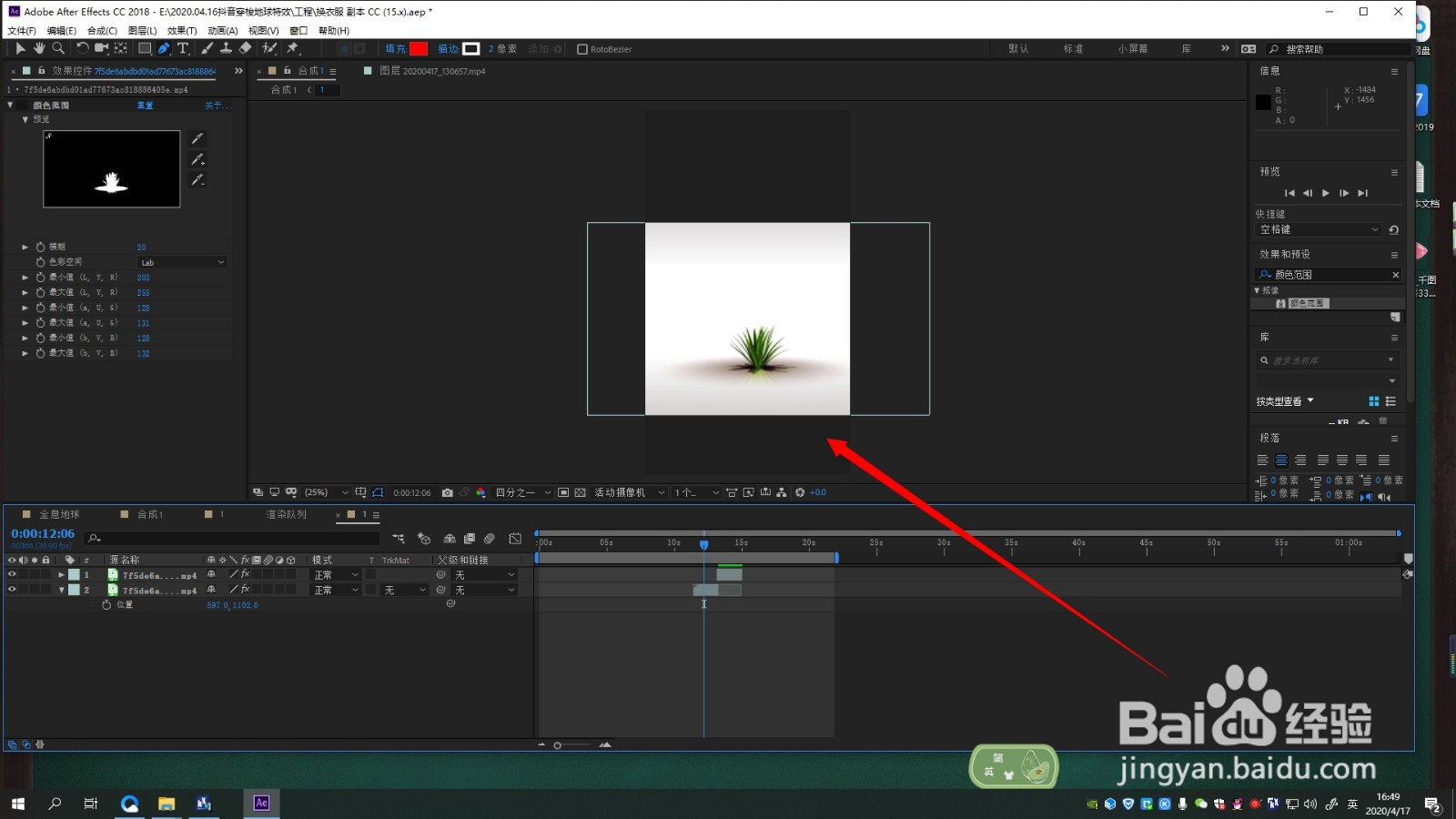This screenshot has width=1456, height=819.
Task: Expand layer 1 properties triangle
Action: pyautogui.click(x=61, y=575)
